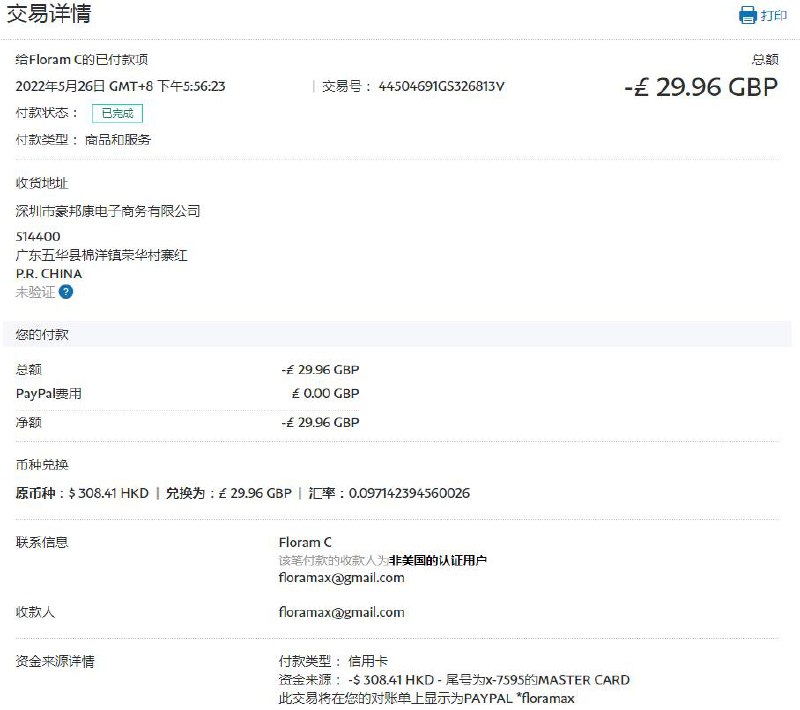Click the 未验证 address status text
The image size is (800, 710).
point(35,292)
